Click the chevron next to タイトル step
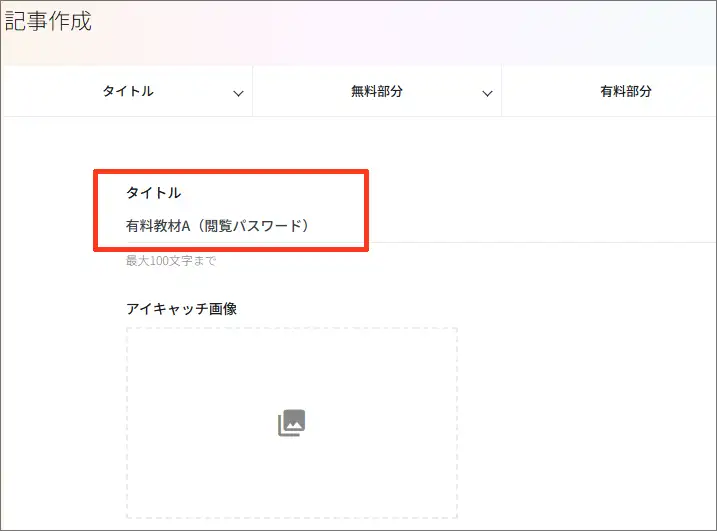This screenshot has height=531, width=717. (238, 93)
